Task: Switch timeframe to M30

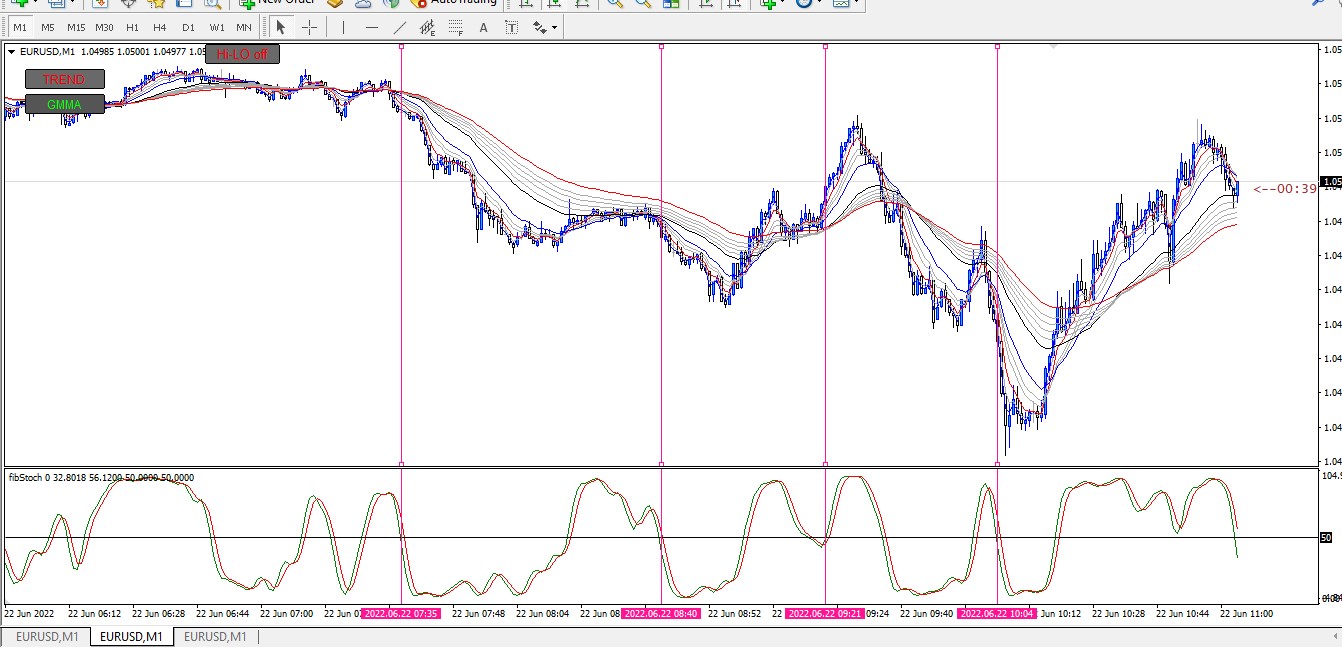Action: pos(104,27)
